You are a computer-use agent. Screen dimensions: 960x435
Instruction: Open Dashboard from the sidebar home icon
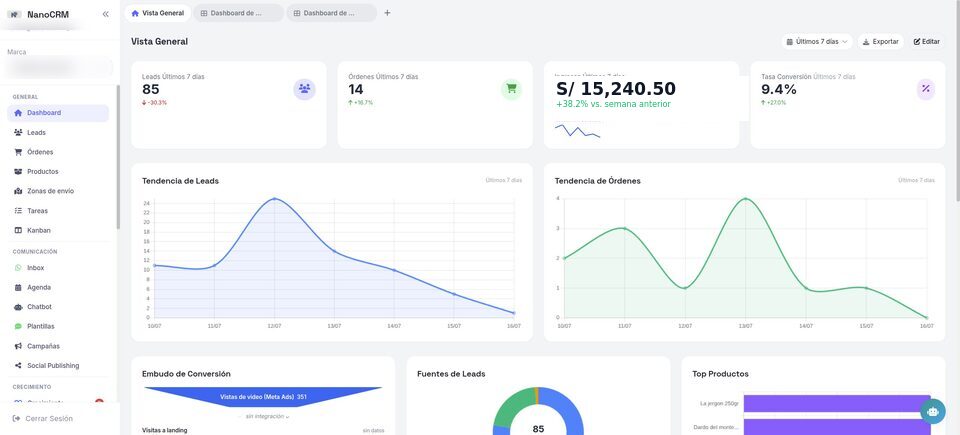18,113
